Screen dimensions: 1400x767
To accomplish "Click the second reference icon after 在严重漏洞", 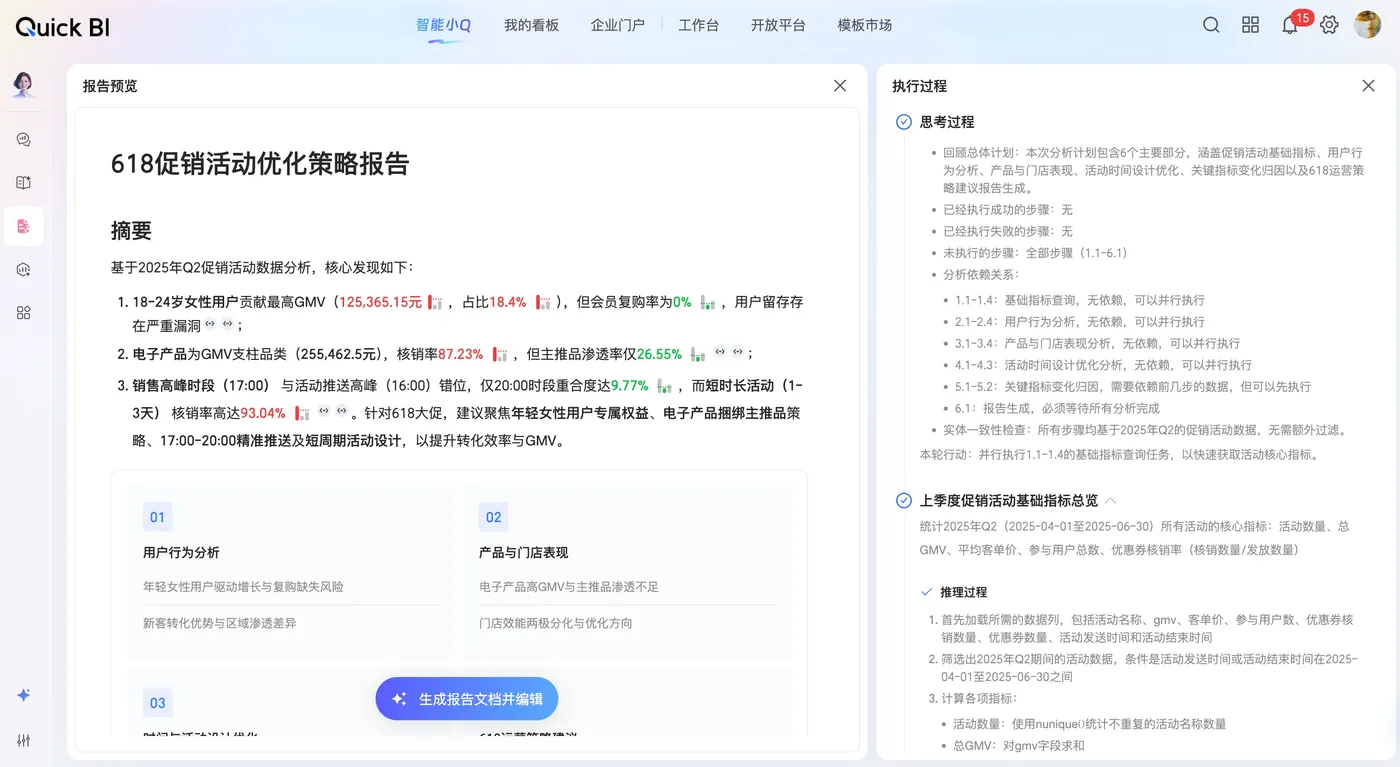I will pyautogui.click(x=227, y=324).
